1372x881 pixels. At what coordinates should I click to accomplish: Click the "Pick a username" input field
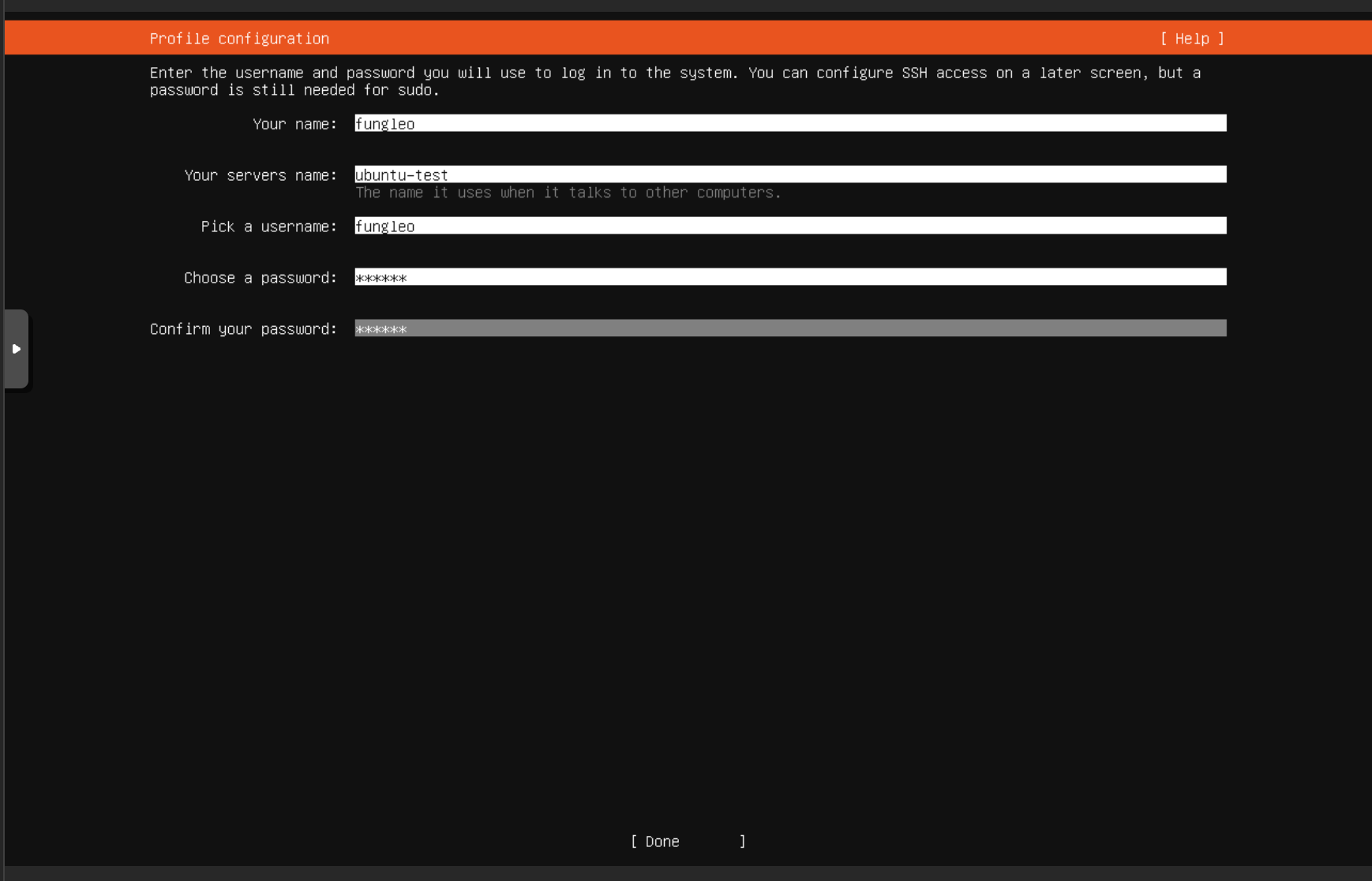(x=790, y=226)
